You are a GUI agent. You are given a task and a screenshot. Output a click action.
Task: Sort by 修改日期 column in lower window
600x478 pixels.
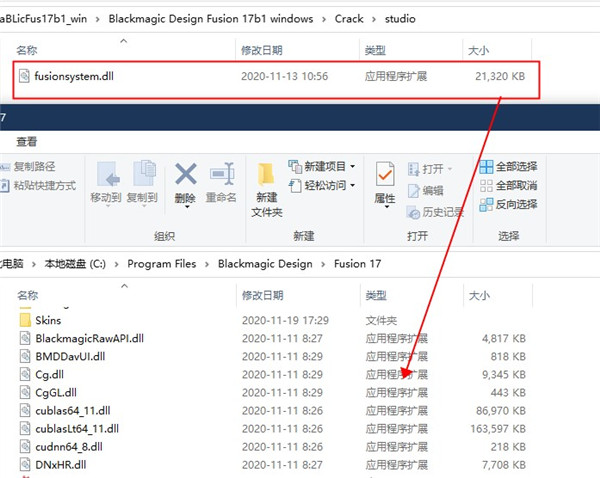265,296
